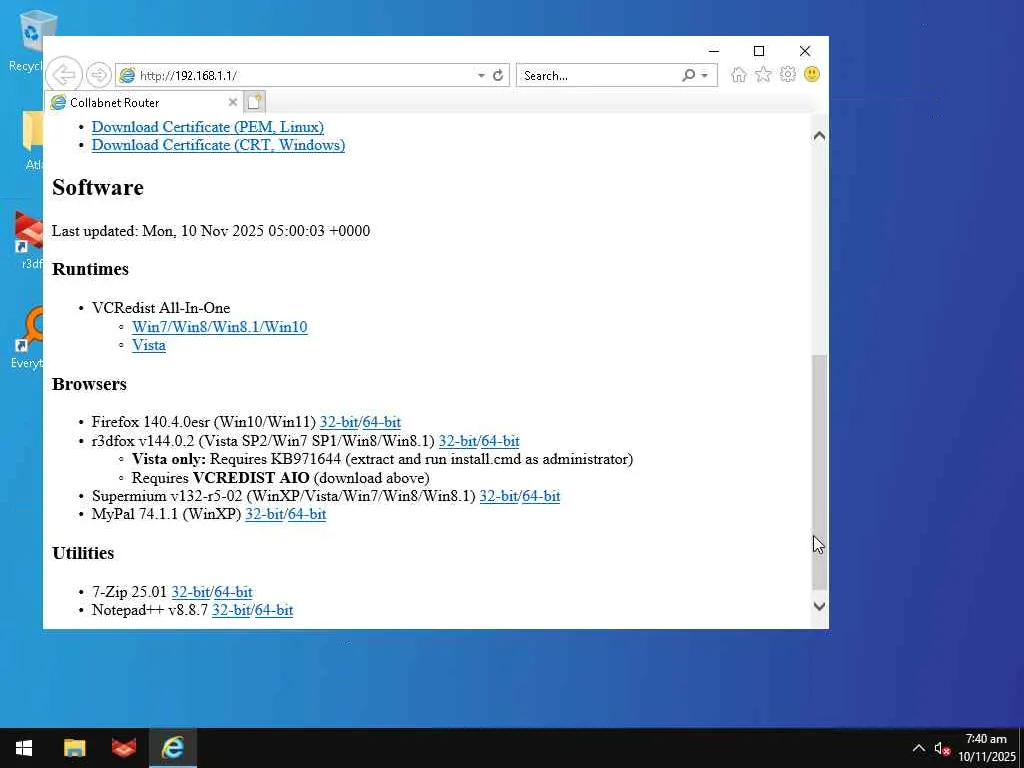Download MyPal 74.1.1 32-bit

click(x=264, y=514)
